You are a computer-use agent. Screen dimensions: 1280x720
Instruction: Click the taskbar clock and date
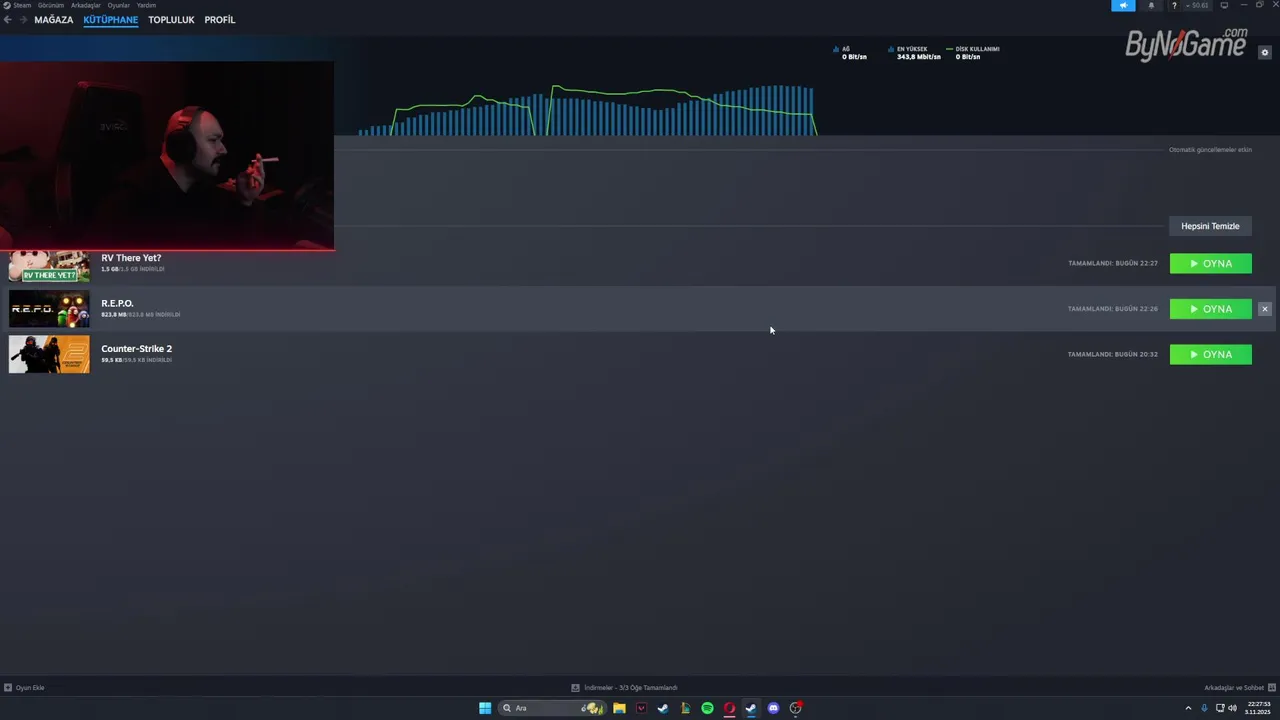1258,708
